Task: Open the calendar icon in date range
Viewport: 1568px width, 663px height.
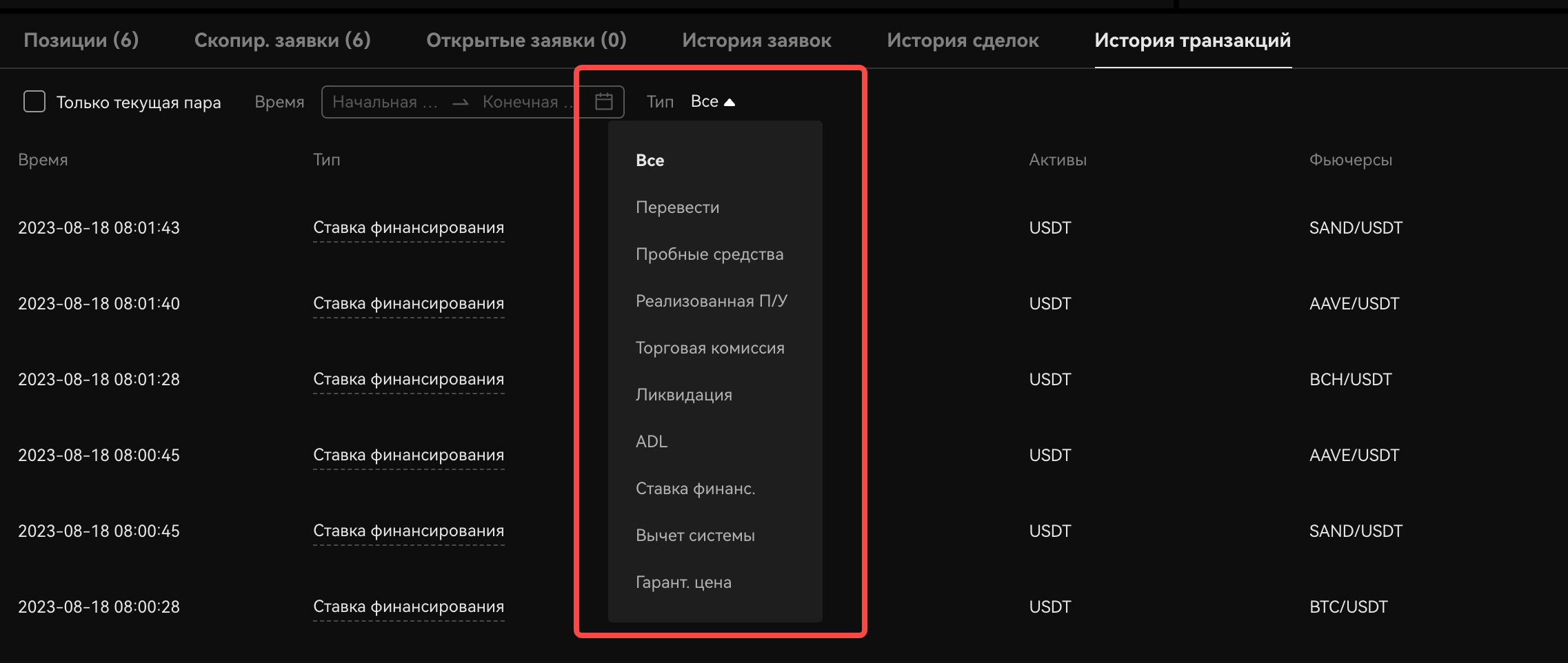Action: 604,102
